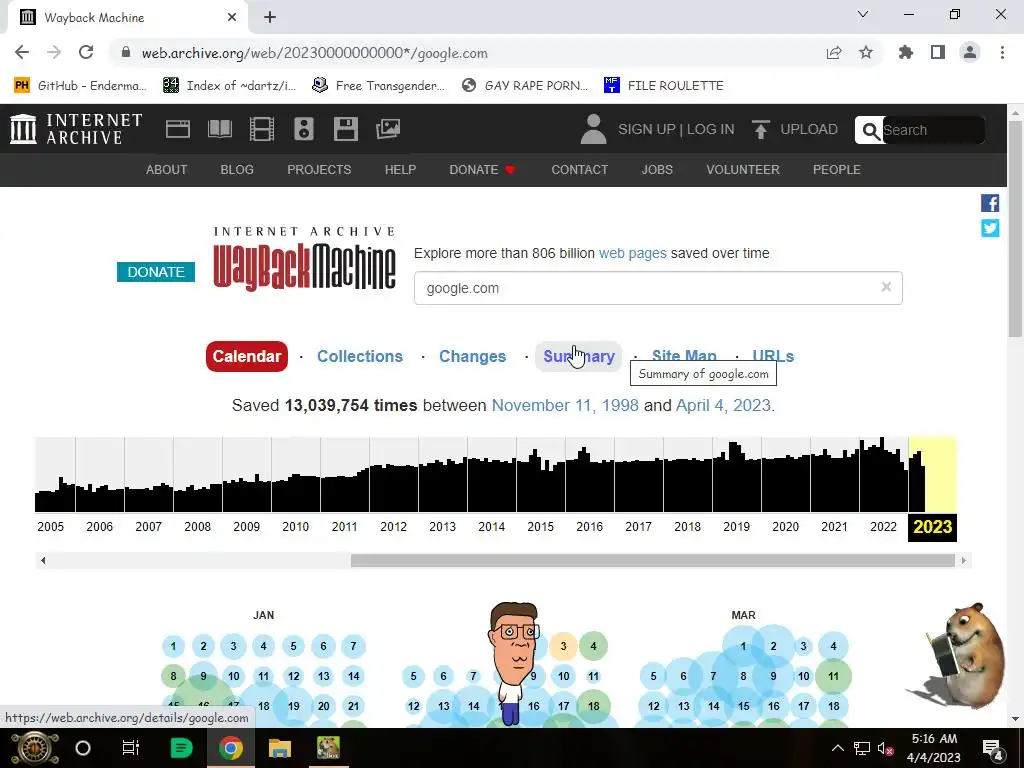The width and height of the screenshot is (1024, 768).
Task: Open the Chrome profile icon
Action: click(x=970, y=52)
